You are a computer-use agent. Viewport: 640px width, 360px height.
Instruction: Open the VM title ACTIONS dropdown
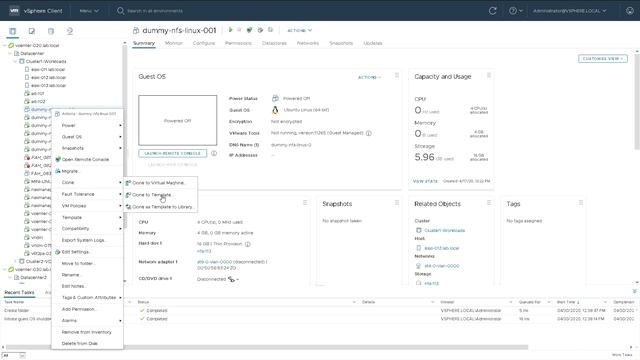point(300,30)
